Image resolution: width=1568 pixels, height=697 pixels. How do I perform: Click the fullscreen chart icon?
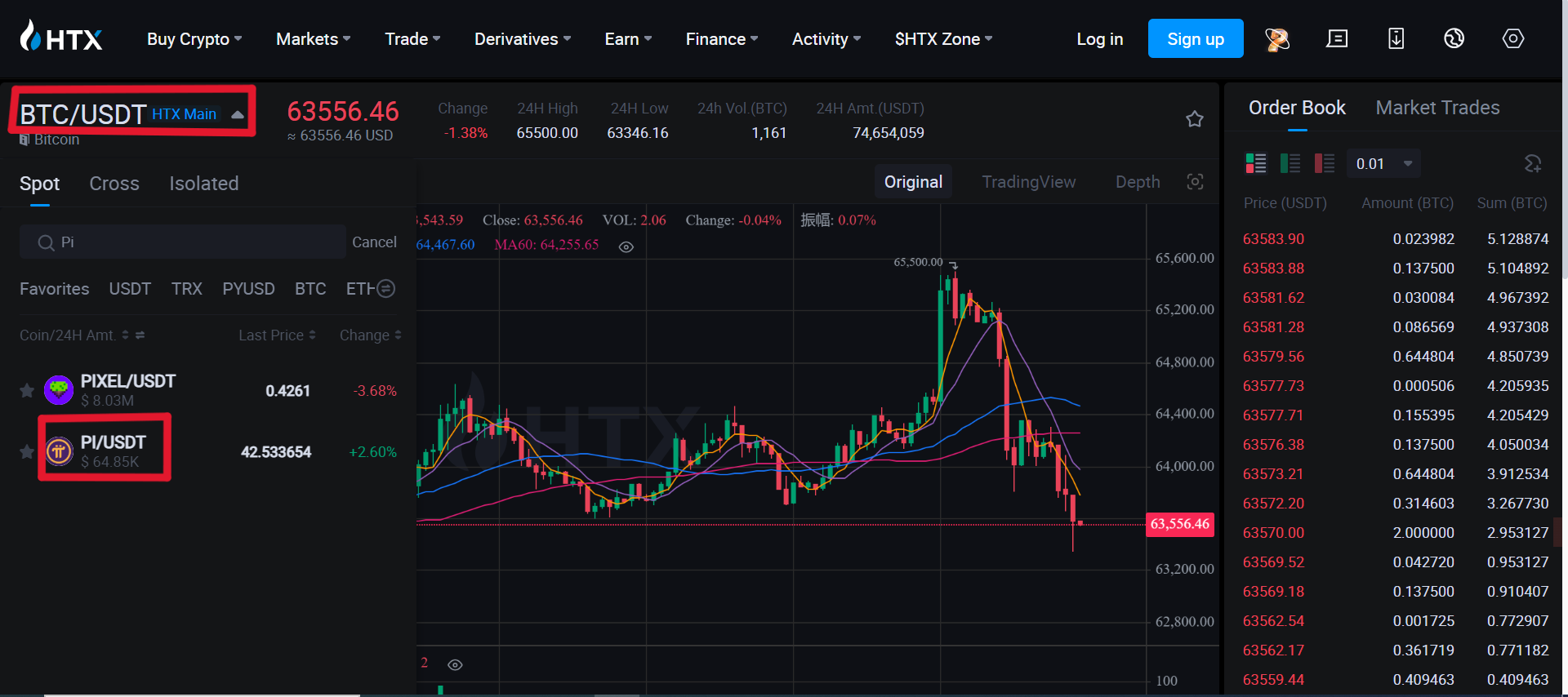(1195, 182)
